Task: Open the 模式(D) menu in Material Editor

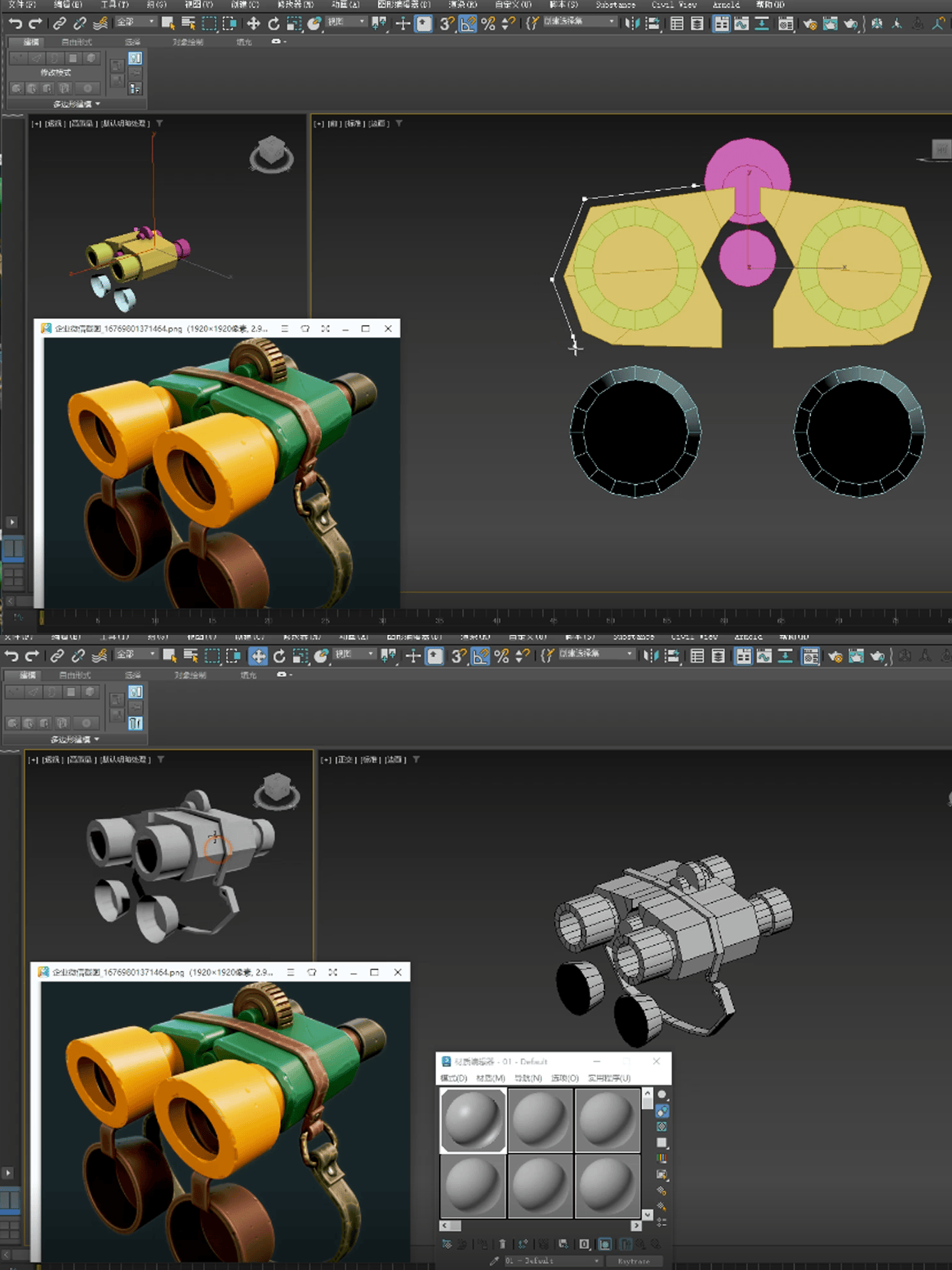Action: pyautogui.click(x=454, y=1078)
